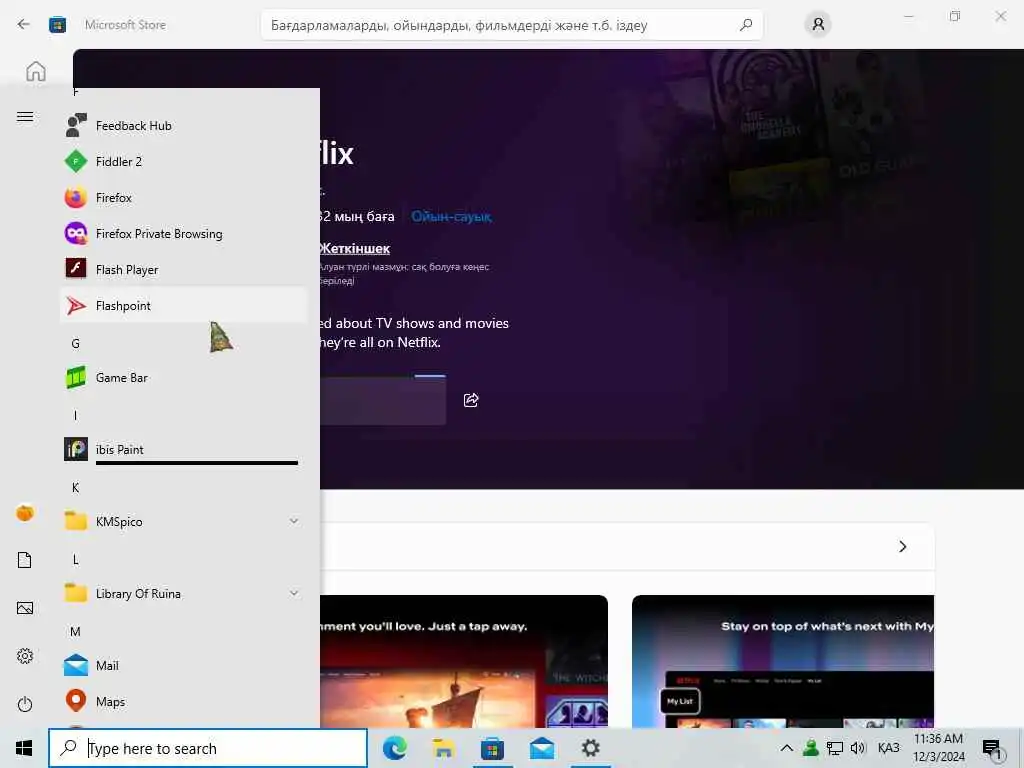The image size is (1024, 768).
Task: Launch ibis Paint
Action: [183, 449]
